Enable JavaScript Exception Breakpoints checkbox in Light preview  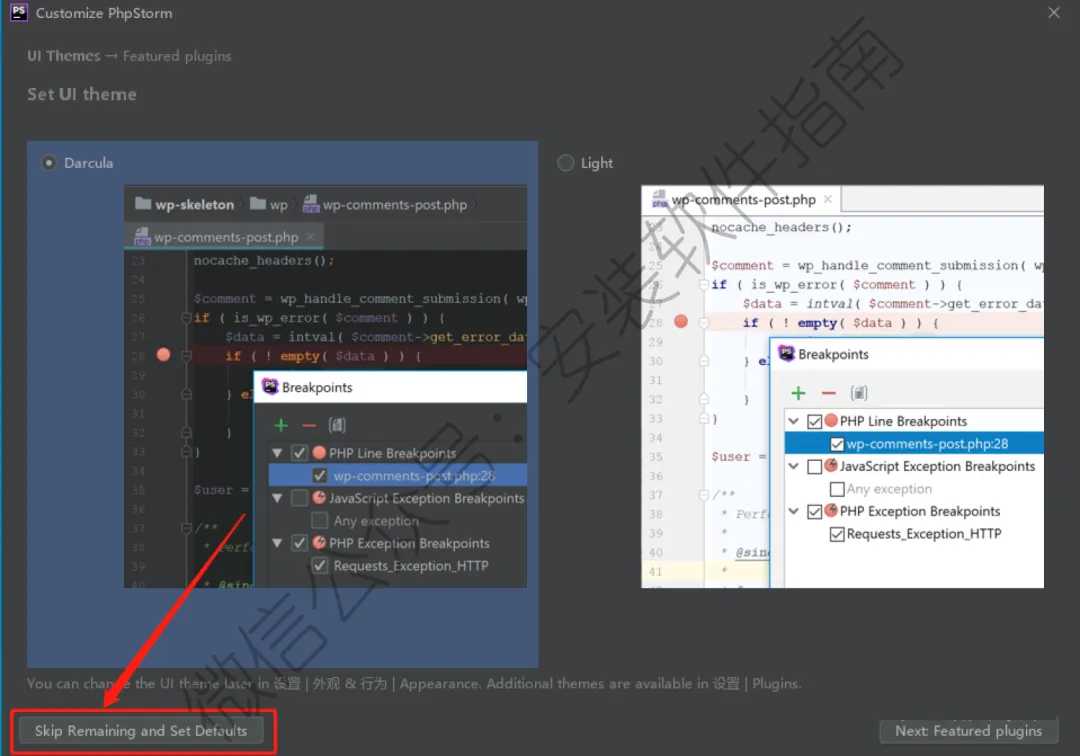click(x=814, y=467)
